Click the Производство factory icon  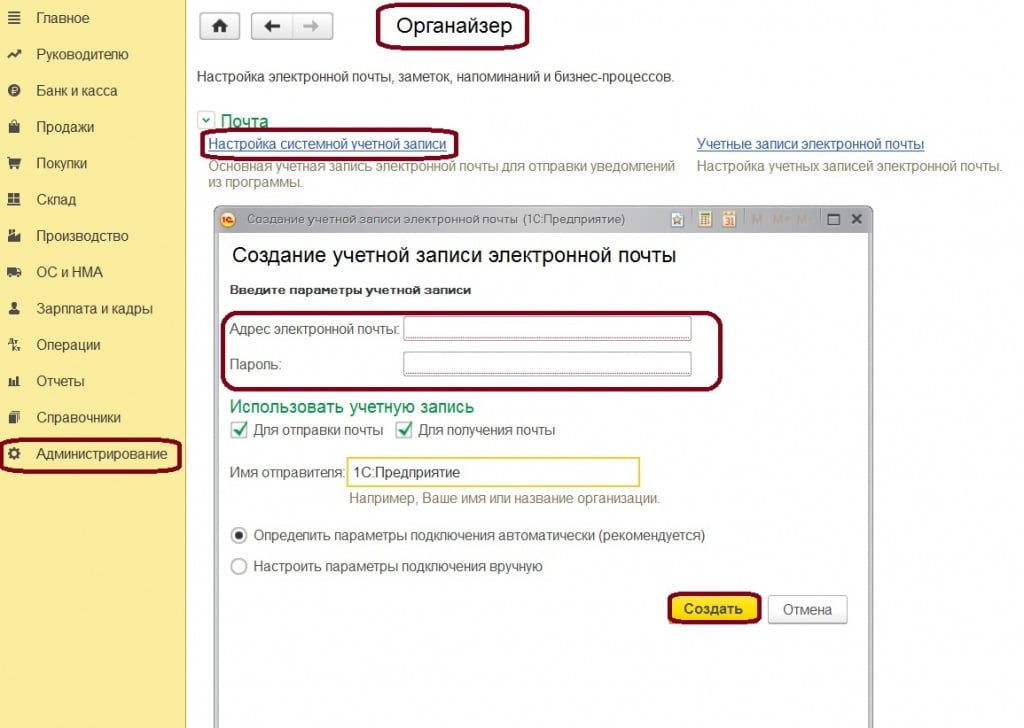14,236
